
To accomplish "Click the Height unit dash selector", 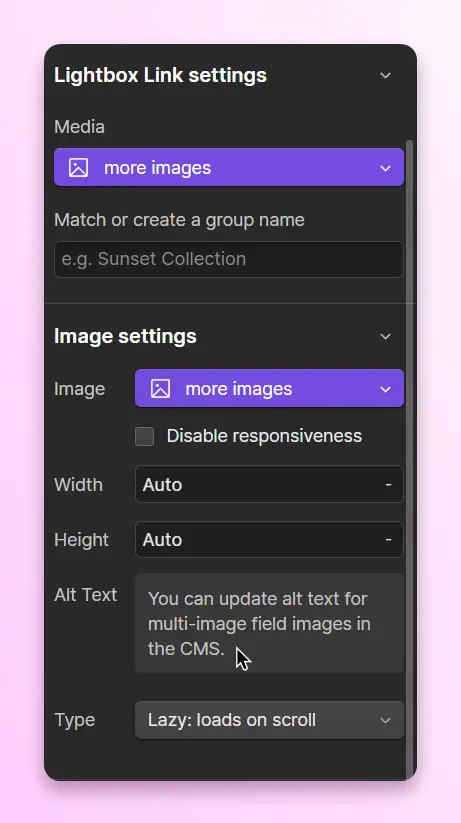I will (x=389, y=540).
